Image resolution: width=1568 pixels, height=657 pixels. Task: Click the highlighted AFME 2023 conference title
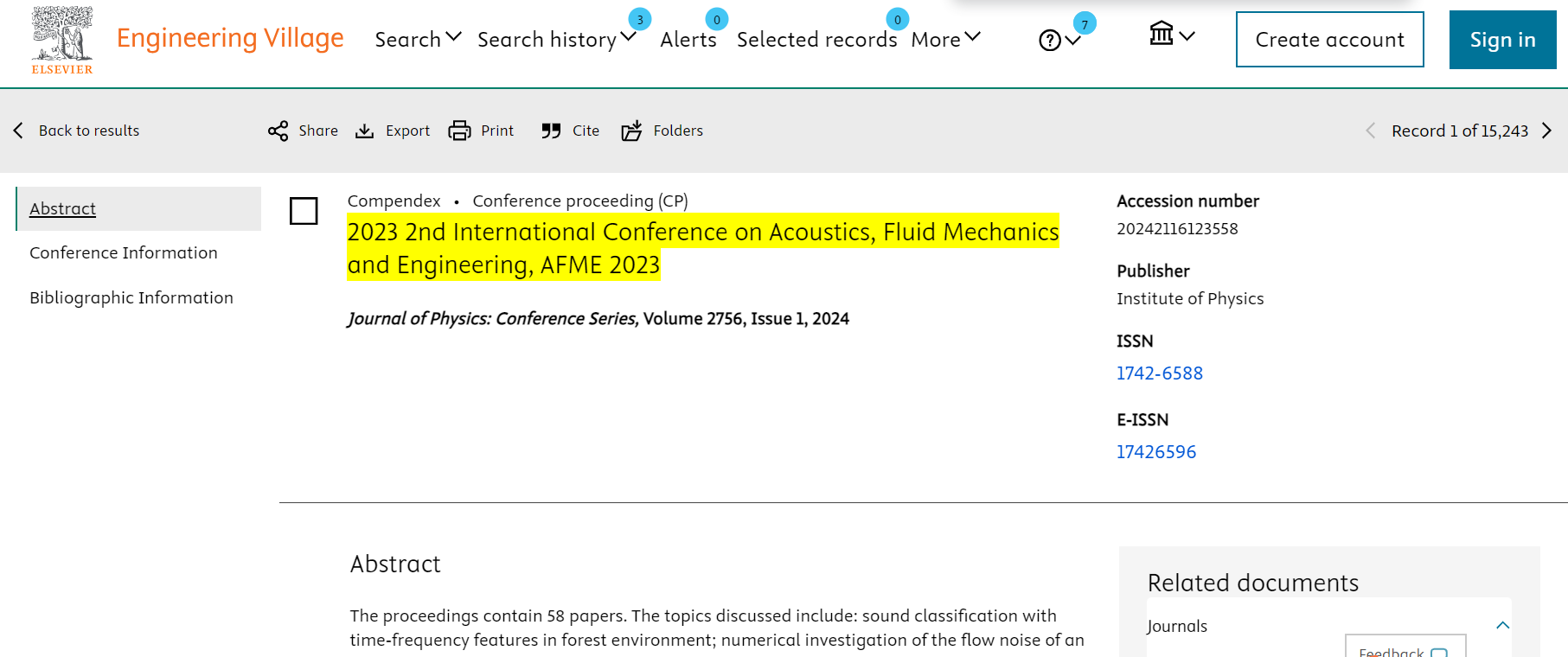tap(703, 247)
